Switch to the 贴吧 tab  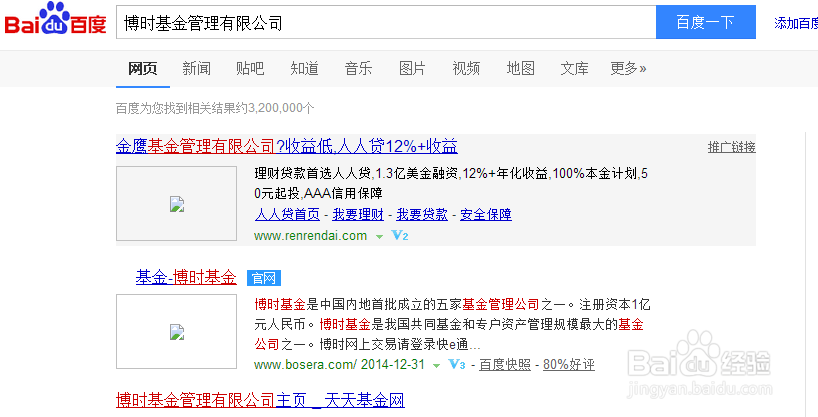(x=250, y=68)
